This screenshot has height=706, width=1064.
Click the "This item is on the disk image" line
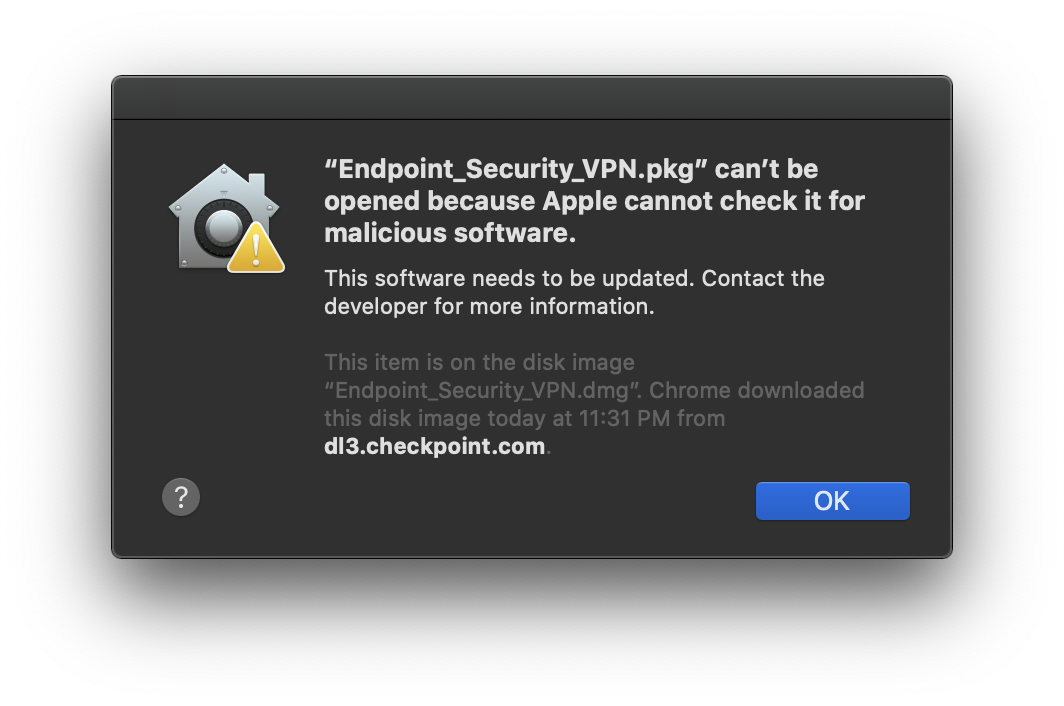click(479, 362)
